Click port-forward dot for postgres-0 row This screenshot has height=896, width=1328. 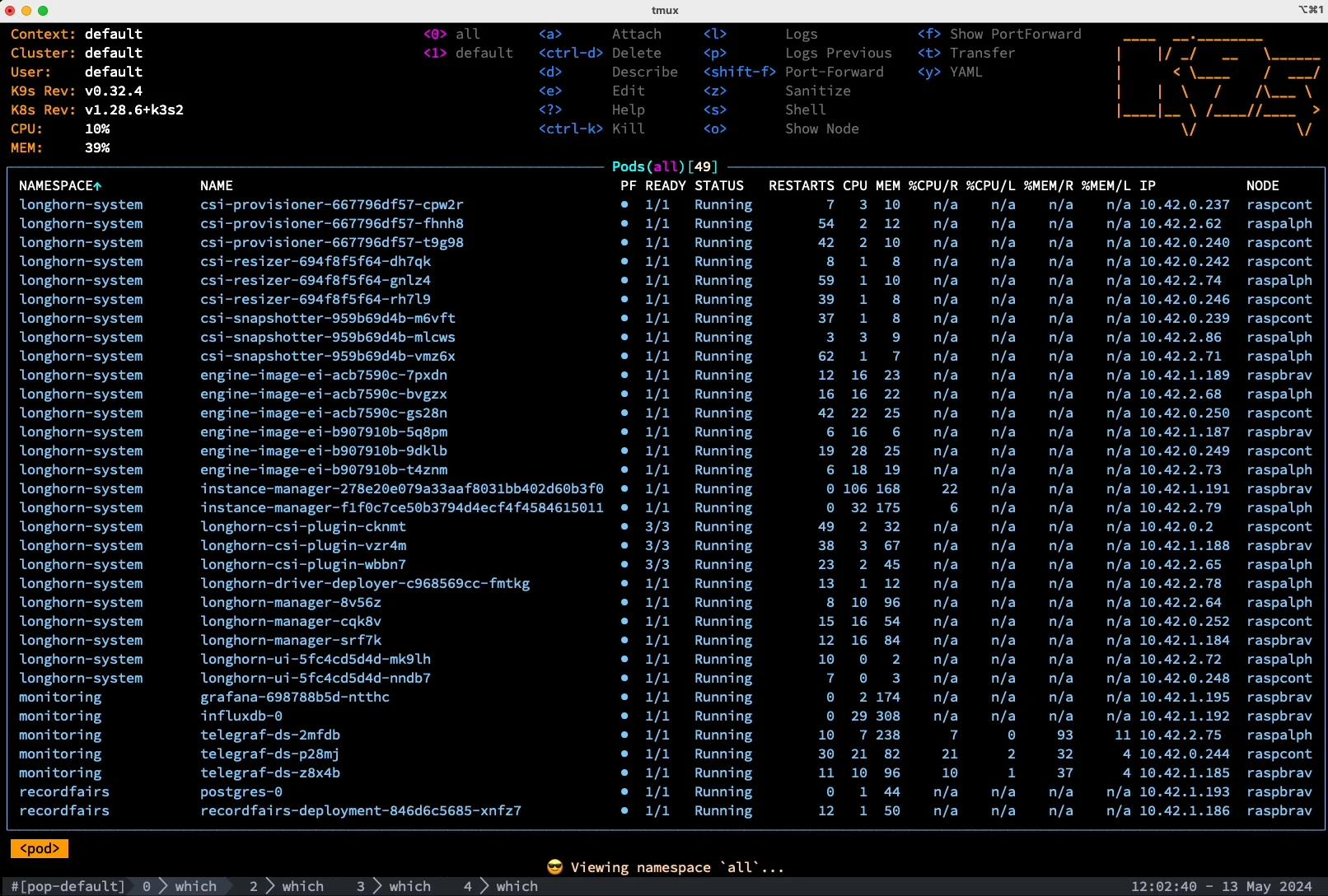click(x=624, y=791)
